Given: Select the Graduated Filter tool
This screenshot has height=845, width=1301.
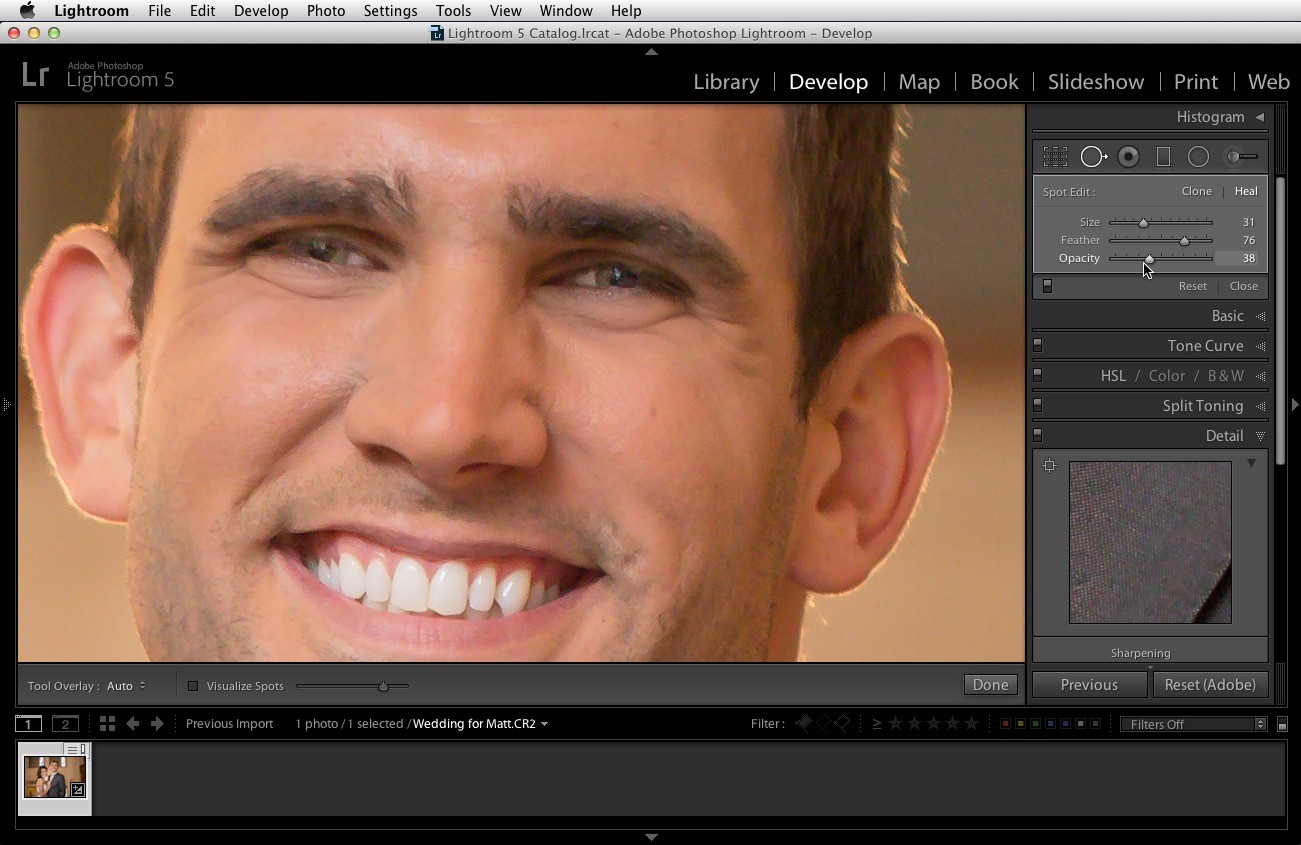Looking at the screenshot, I should pos(1163,157).
